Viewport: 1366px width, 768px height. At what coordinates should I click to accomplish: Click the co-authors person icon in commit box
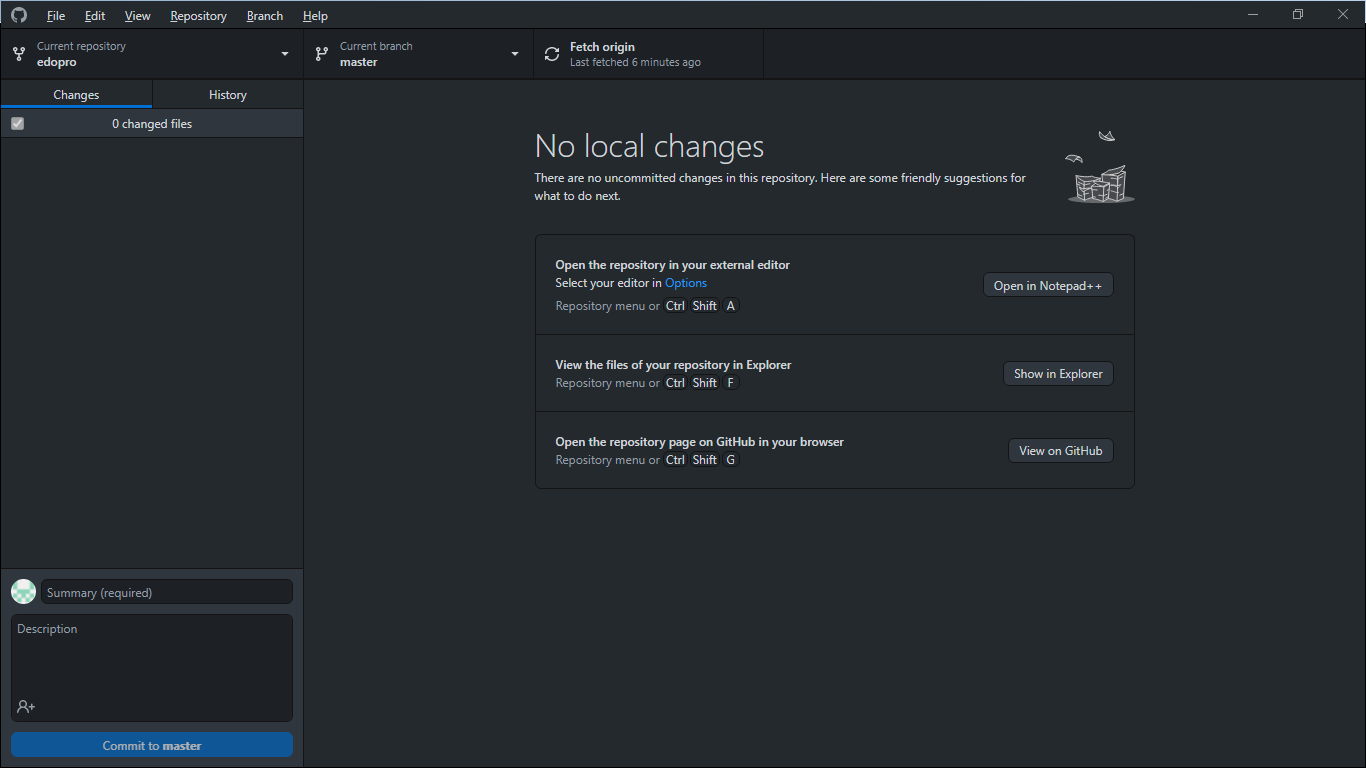[x=24, y=707]
